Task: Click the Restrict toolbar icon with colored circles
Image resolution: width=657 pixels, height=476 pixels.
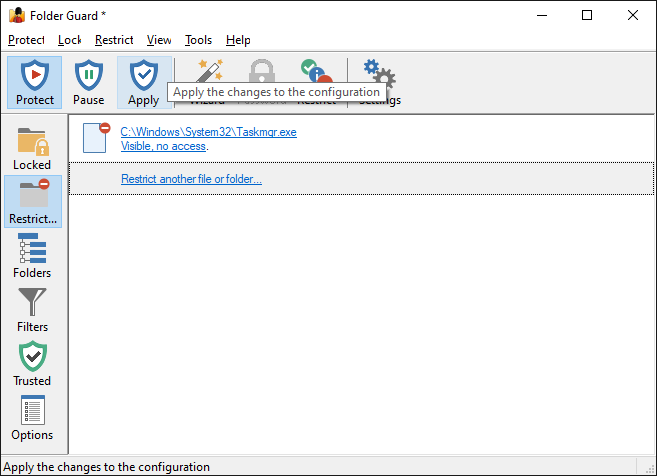Action: (x=316, y=71)
